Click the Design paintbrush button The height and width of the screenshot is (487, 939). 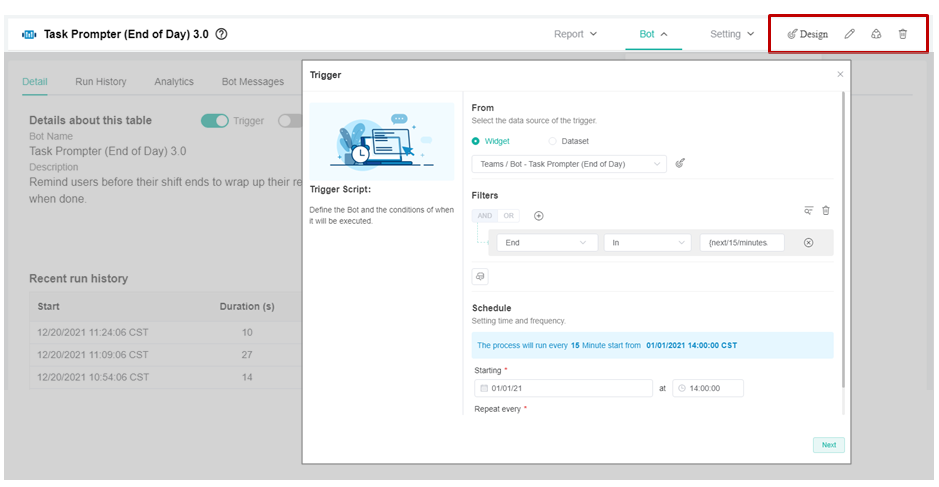807,34
